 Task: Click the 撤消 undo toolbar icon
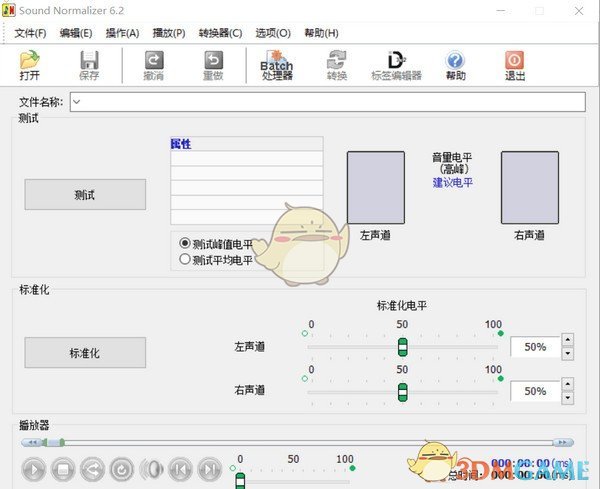pos(153,65)
